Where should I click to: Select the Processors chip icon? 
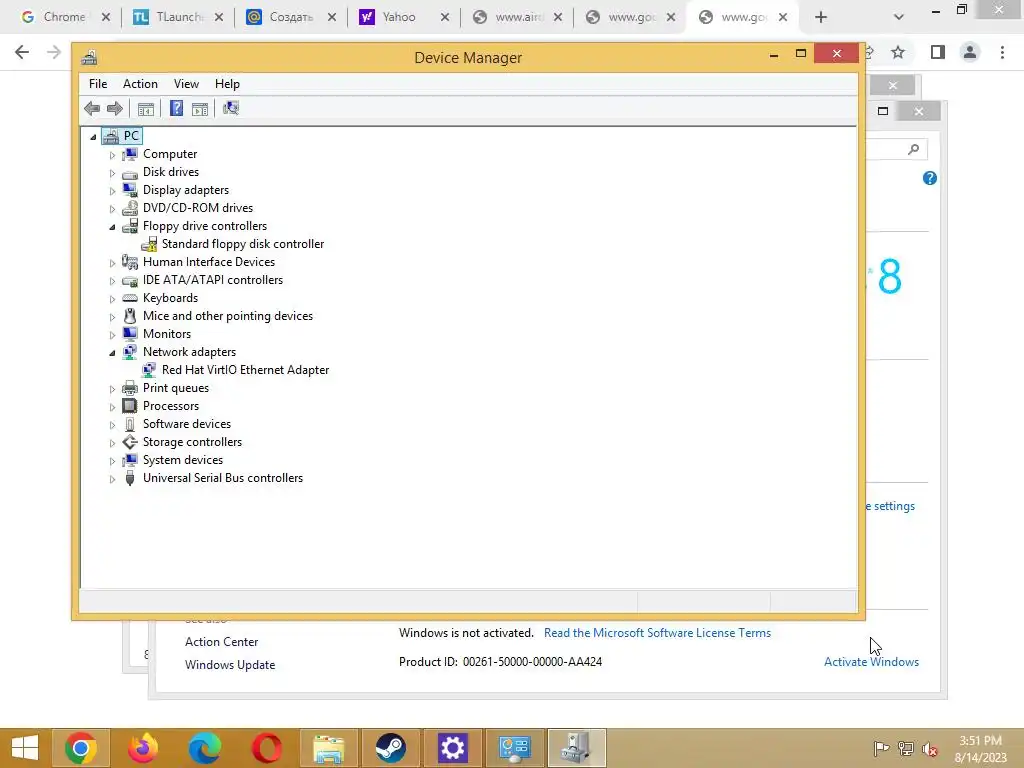[x=130, y=406]
